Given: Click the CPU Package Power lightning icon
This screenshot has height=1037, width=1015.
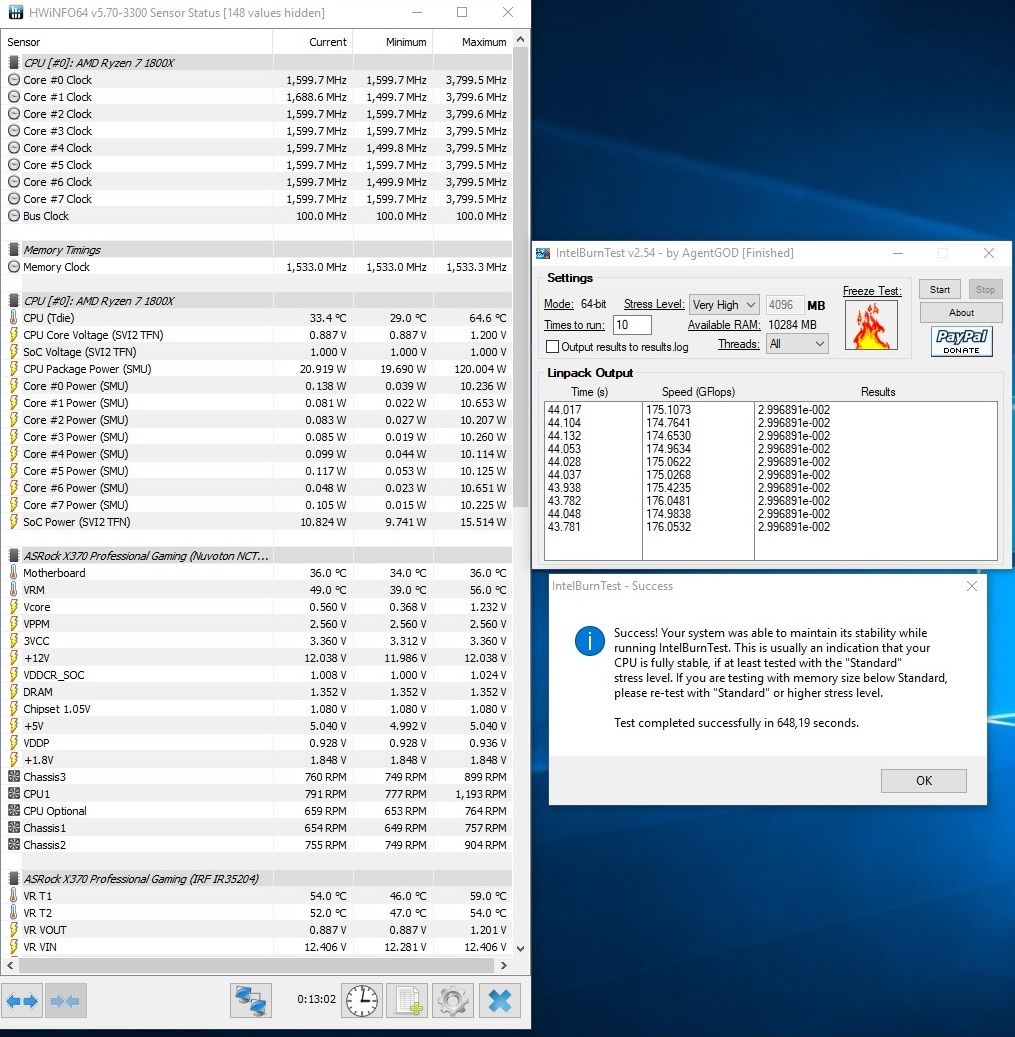Looking at the screenshot, I should click(14, 369).
